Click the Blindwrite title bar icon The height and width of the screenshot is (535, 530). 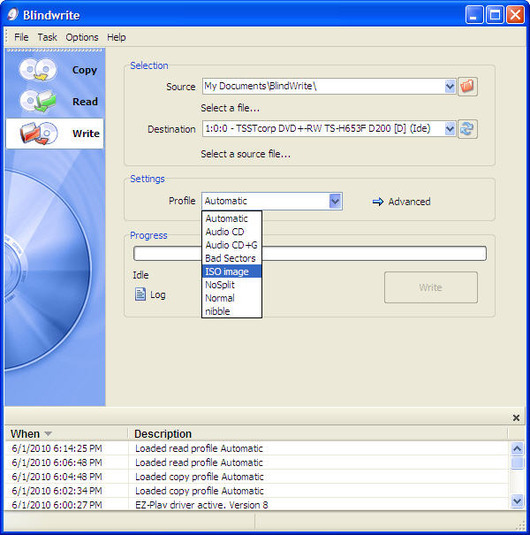(x=13, y=14)
